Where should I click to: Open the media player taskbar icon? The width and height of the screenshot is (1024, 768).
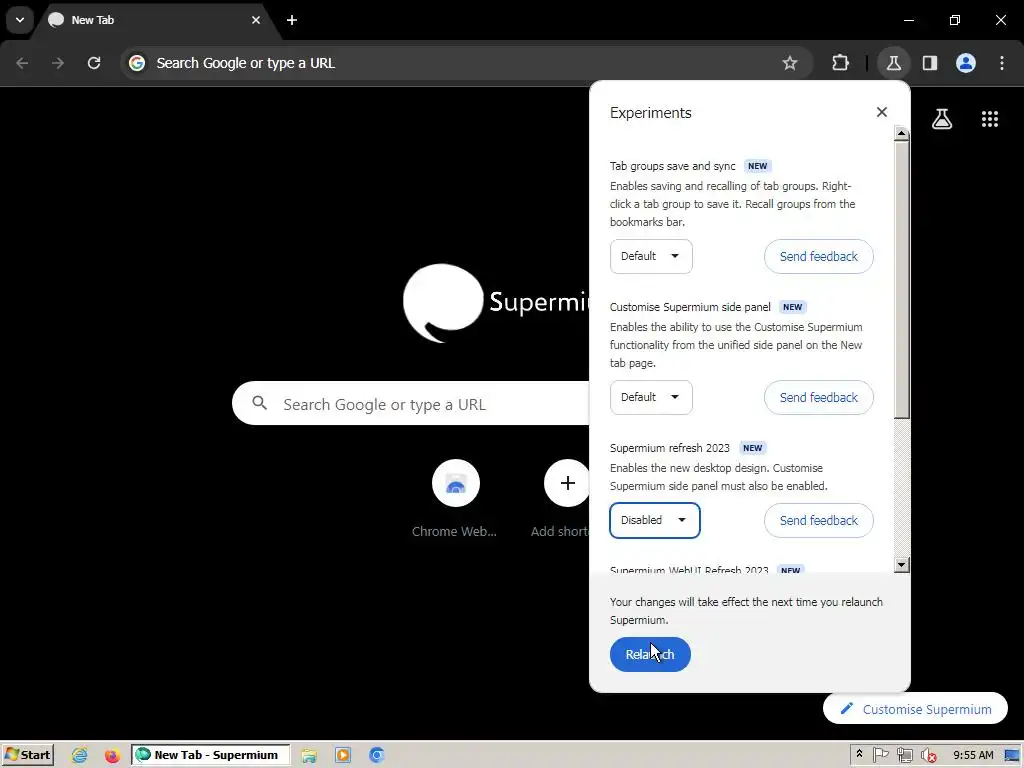343,755
